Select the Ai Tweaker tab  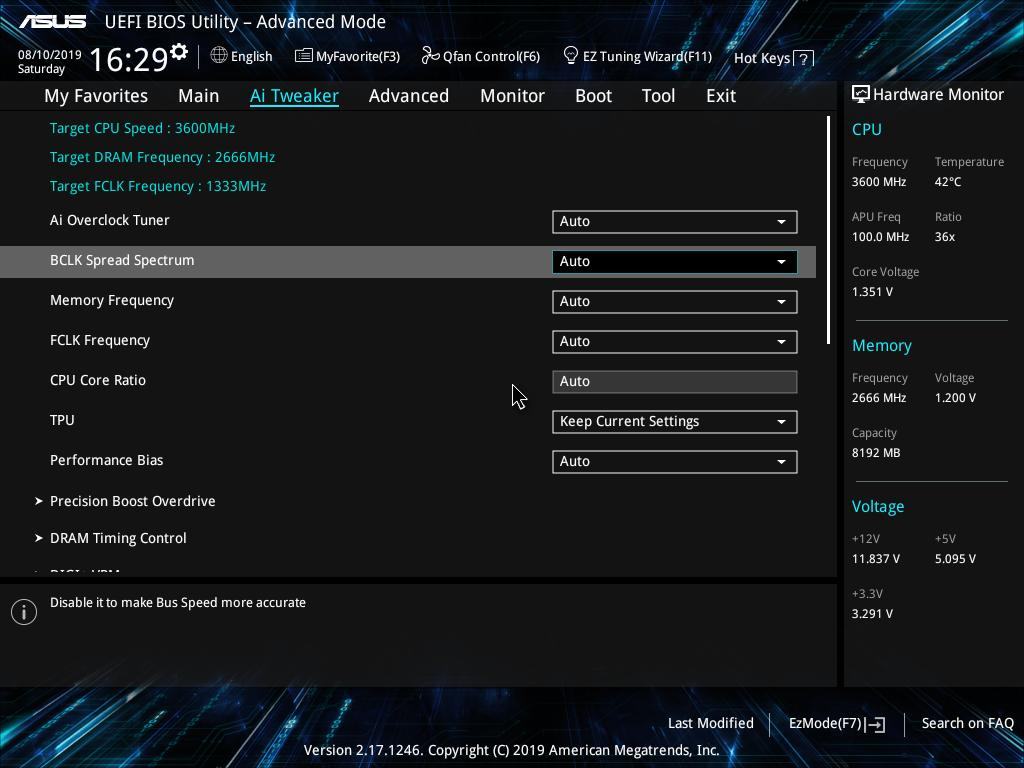[x=294, y=96]
